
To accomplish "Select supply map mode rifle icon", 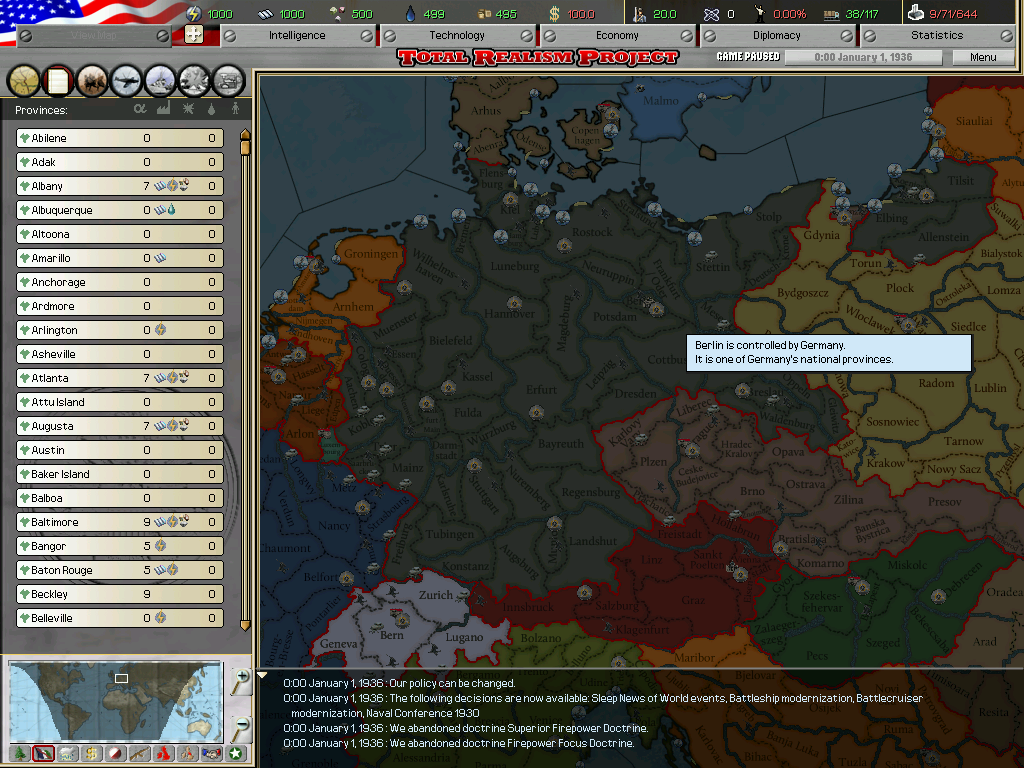I will click(139, 753).
